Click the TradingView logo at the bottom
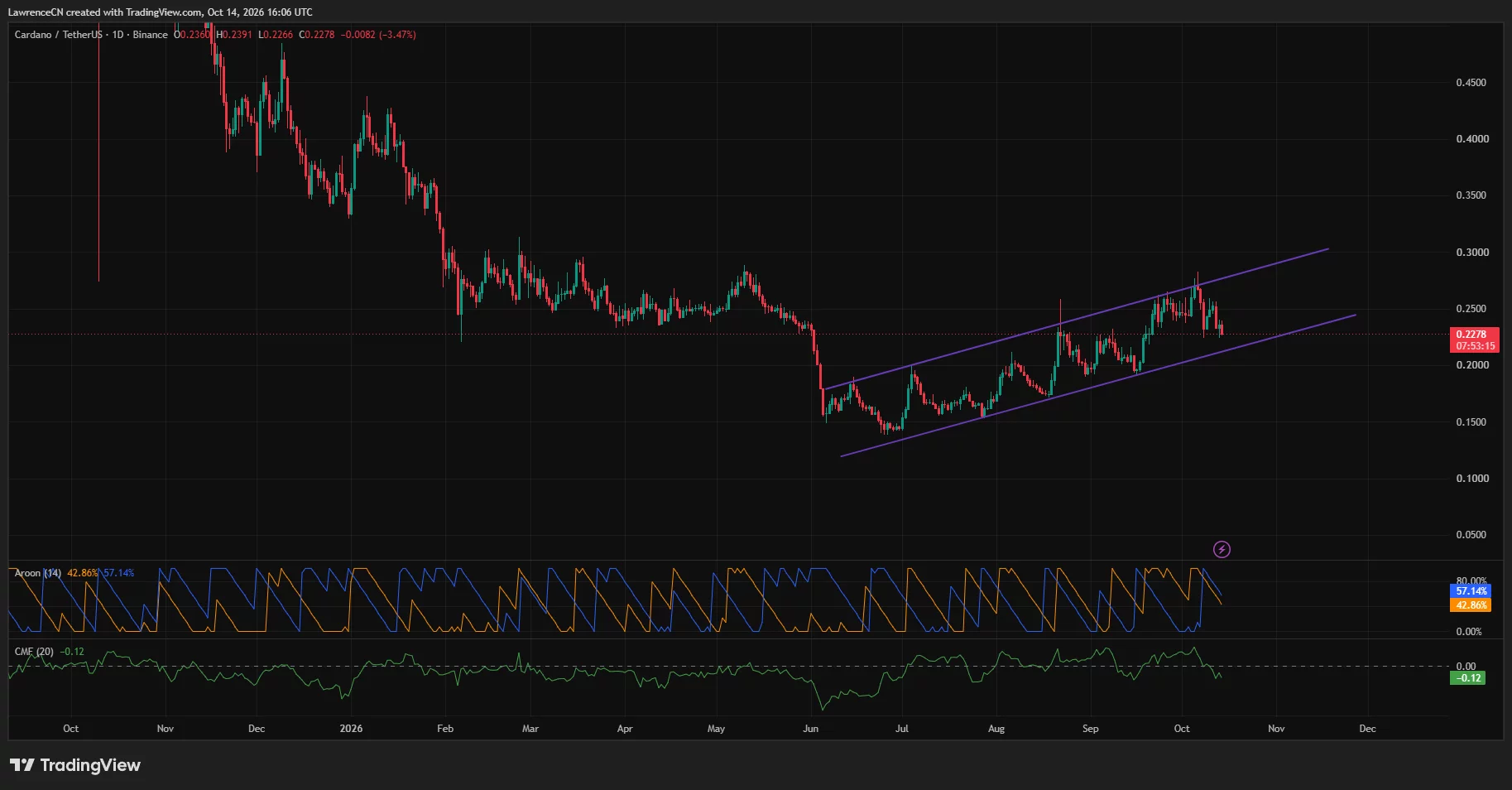This screenshot has width=1512, height=790. tap(75, 765)
